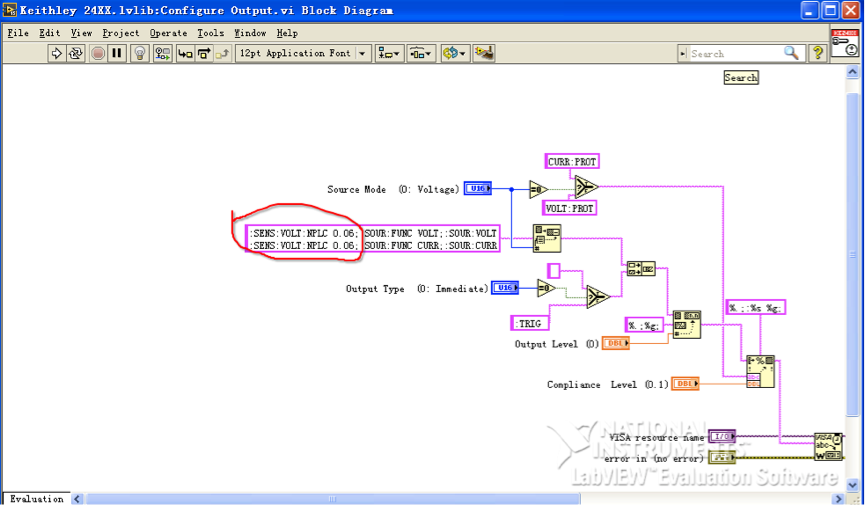
Task: Click the :TRIG string constant
Action: point(531,323)
